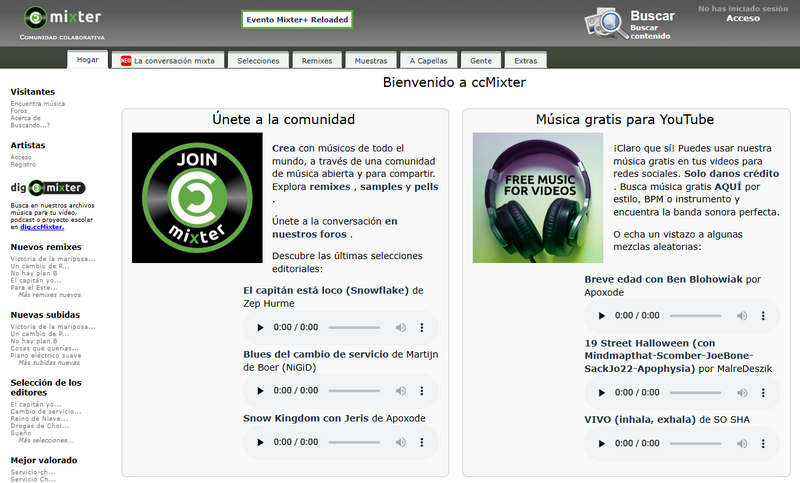Image resolution: width=800 pixels, height=483 pixels.
Task: Click Más remixes nuevos link
Action: tap(49, 295)
